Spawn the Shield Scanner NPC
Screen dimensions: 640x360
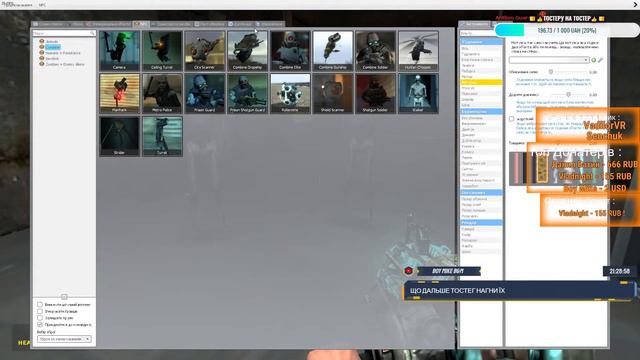(x=333, y=93)
